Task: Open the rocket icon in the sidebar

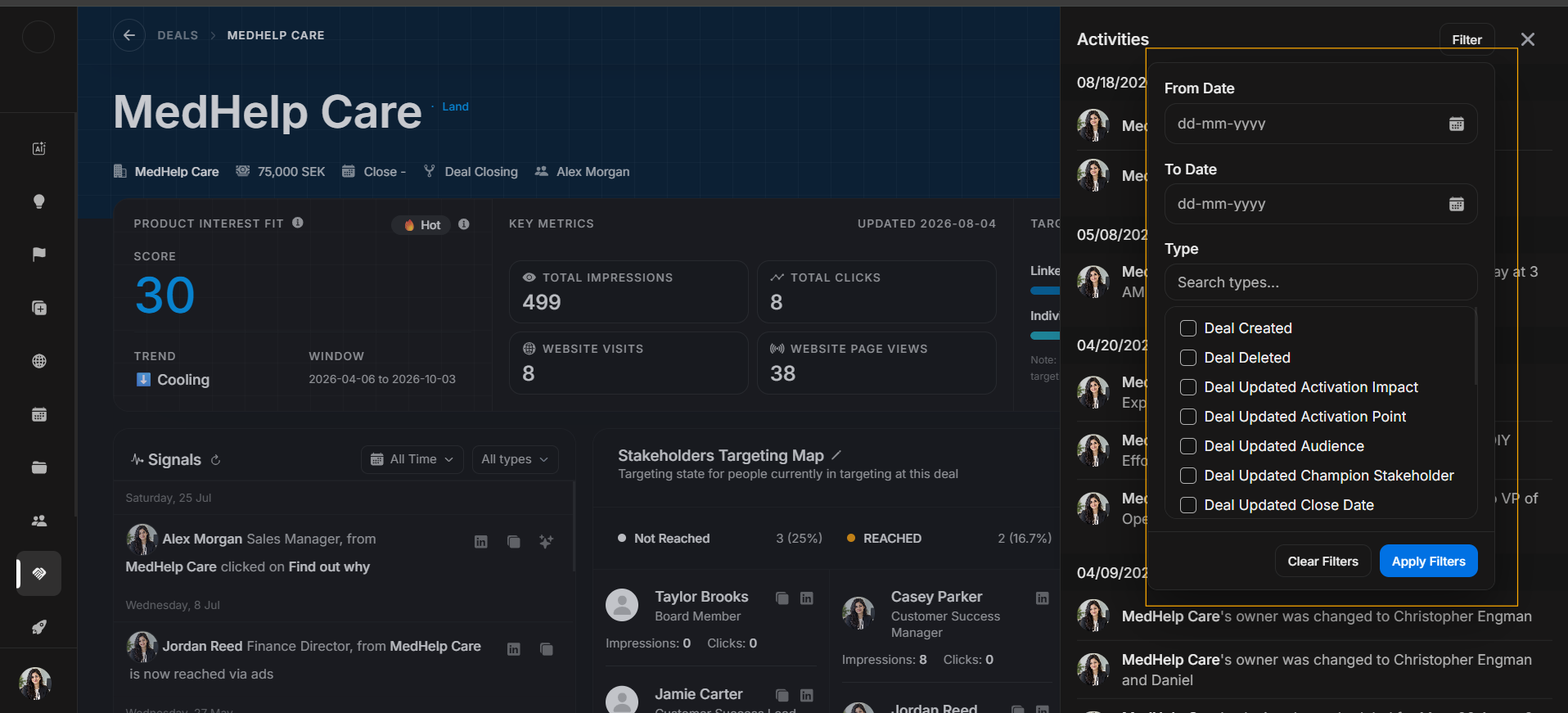Action: click(38, 627)
